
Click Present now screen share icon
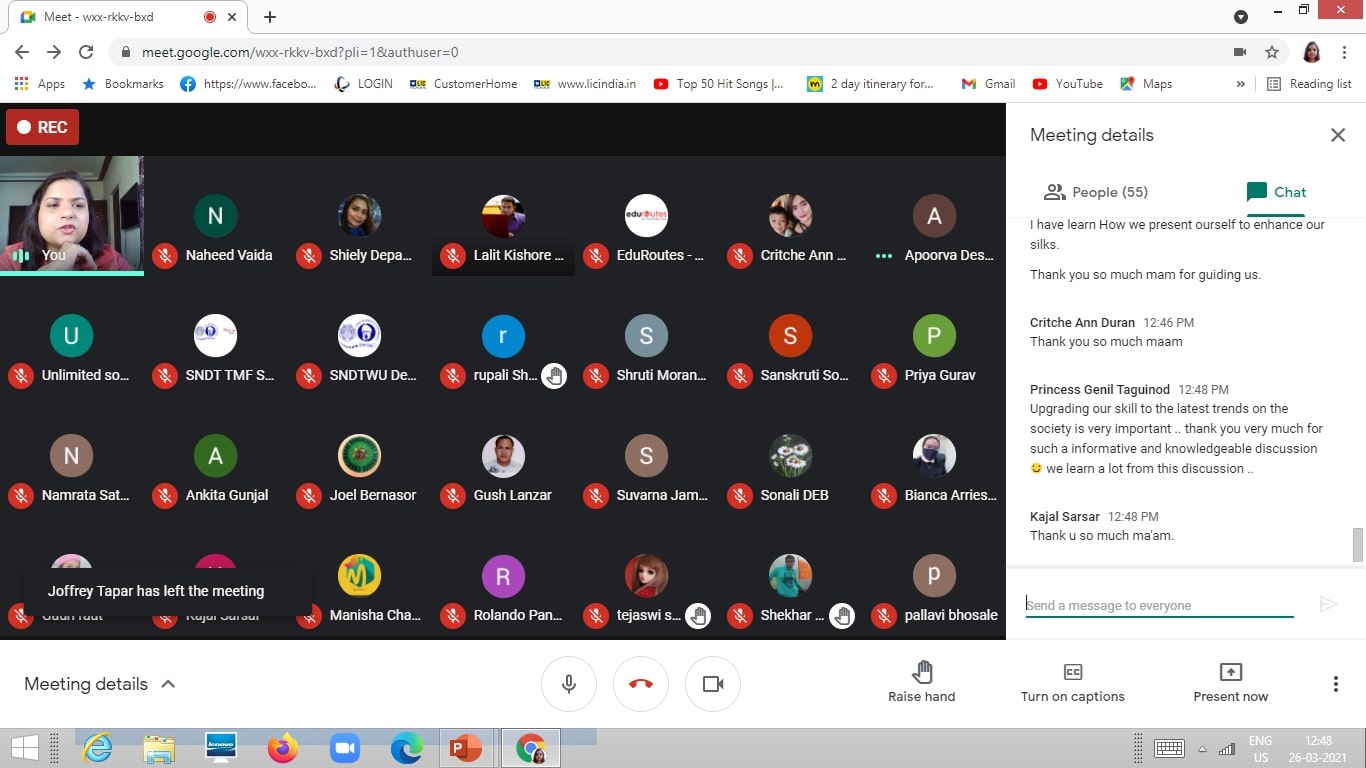pyautogui.click(x=1230, y=672)
